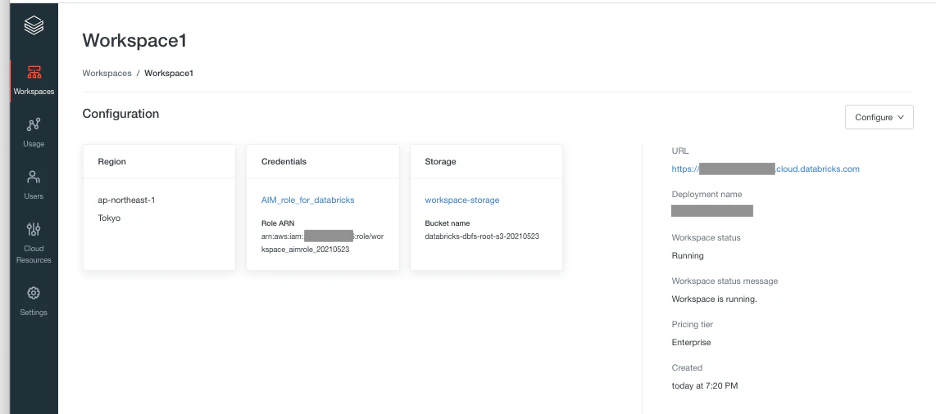Click the Databricks logo icon
The width and height of the screenshot is (936, 414).
pos(33,25)
